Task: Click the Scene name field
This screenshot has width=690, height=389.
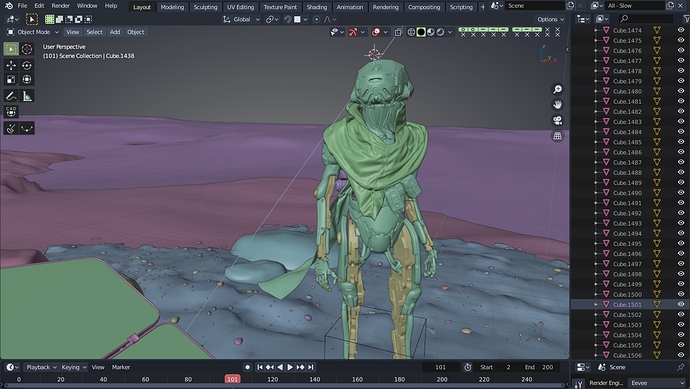Action: [x=534, y=6]
